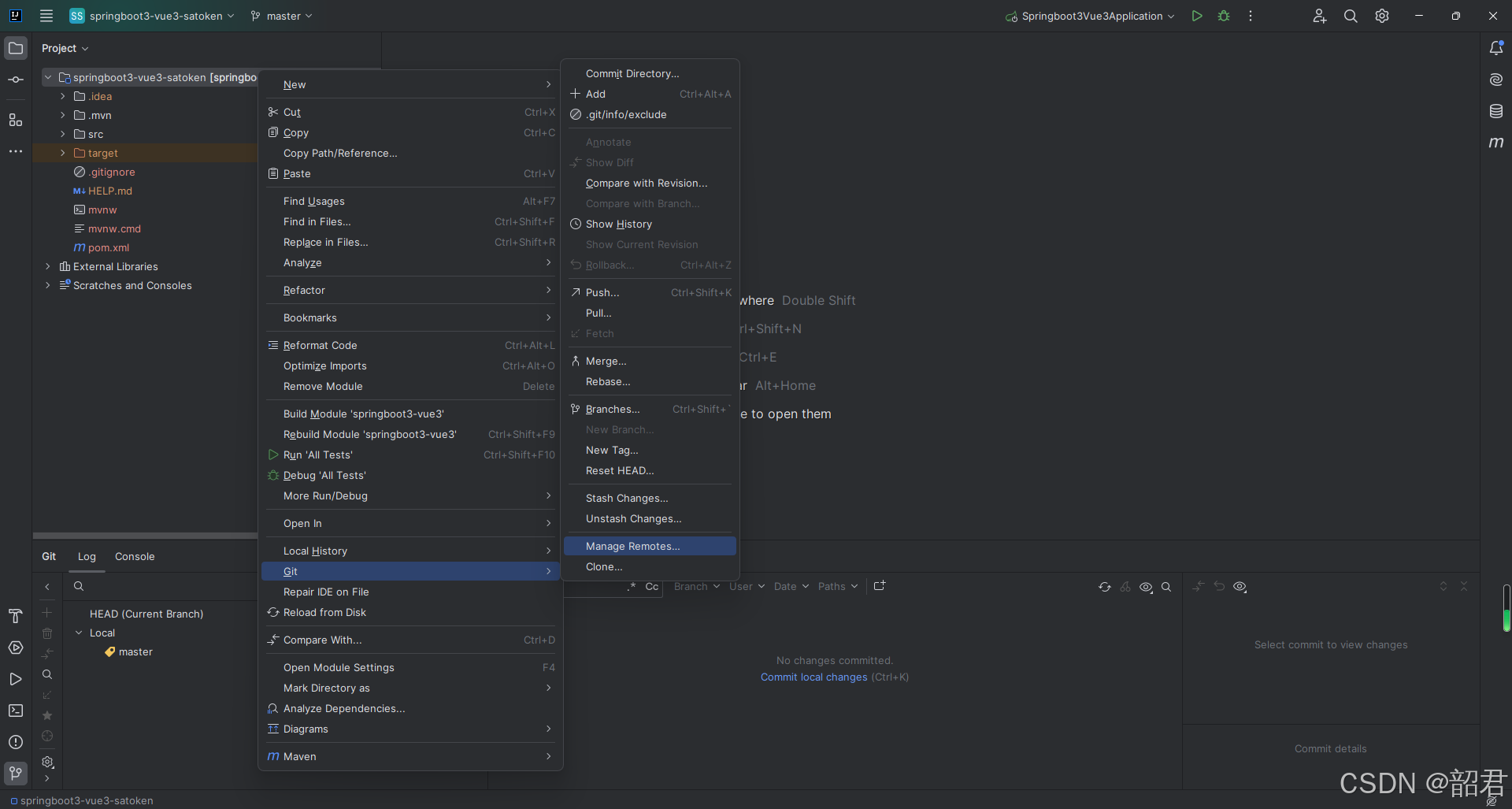Toggle regex option in log search
1512x809 pixels.
(632, 586)
